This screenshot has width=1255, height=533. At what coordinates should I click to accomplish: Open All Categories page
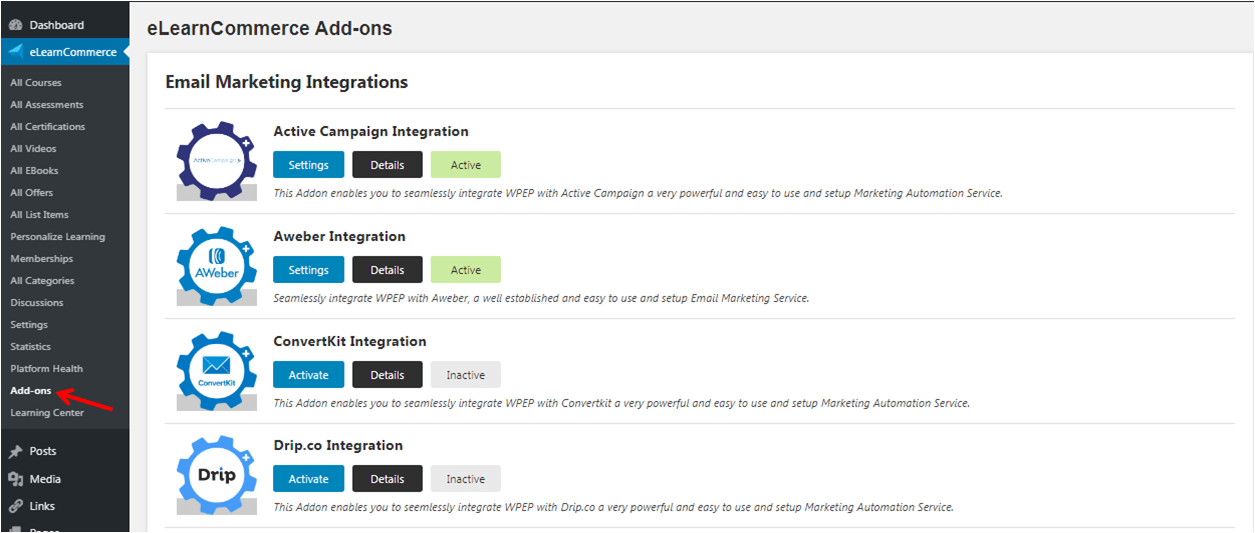[x=42, y=281]
